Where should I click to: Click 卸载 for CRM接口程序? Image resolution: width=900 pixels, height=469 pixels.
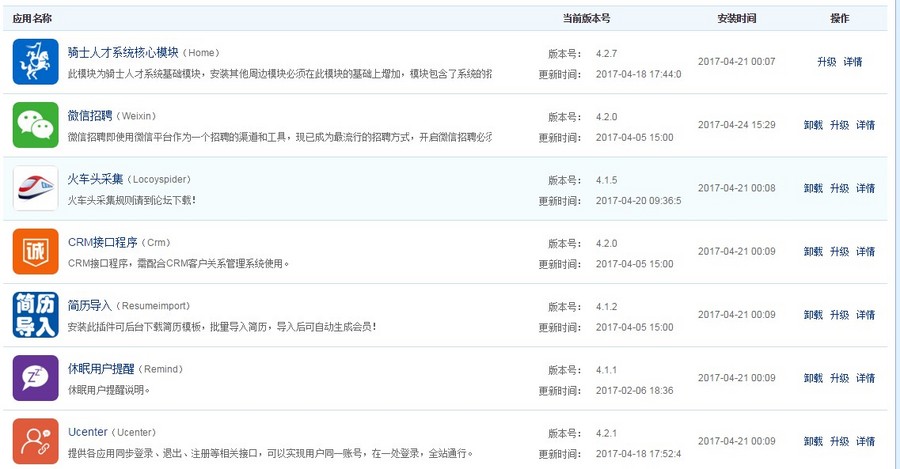[813, 251]
